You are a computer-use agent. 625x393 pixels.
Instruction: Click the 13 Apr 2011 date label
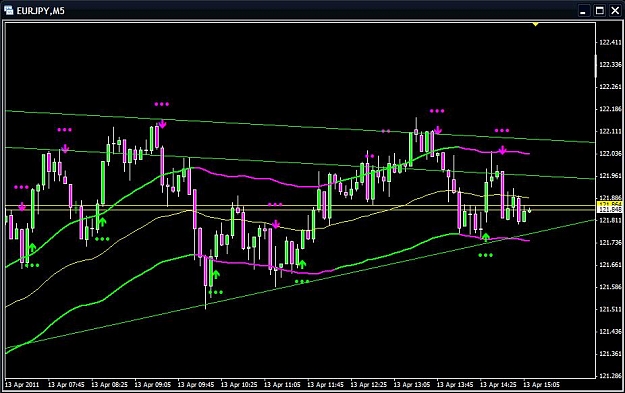click(x=22, y=385)
